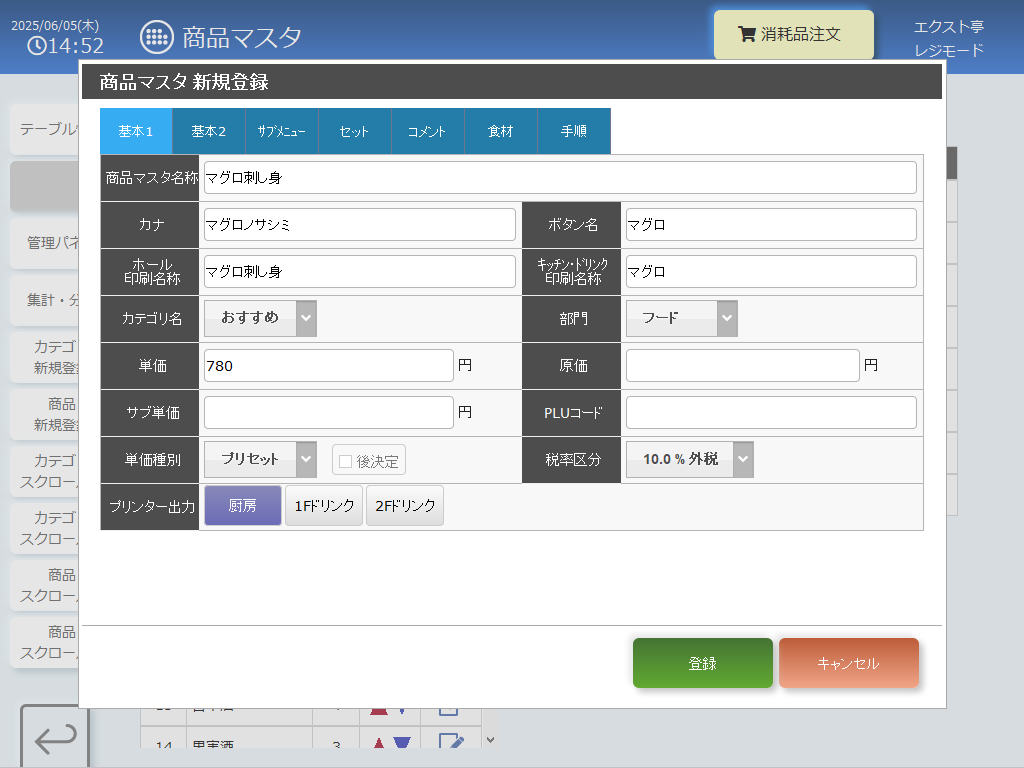Switch to the 基本2 tab

[208, 131]
